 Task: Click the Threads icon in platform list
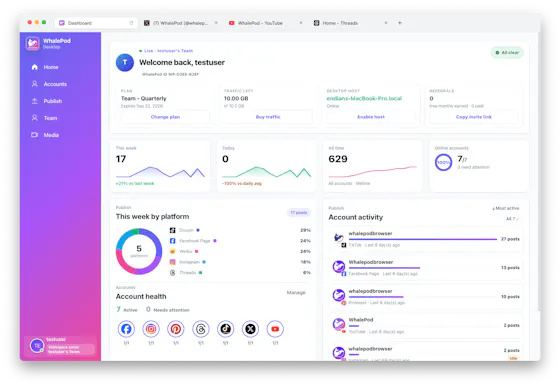coord(172,273)
